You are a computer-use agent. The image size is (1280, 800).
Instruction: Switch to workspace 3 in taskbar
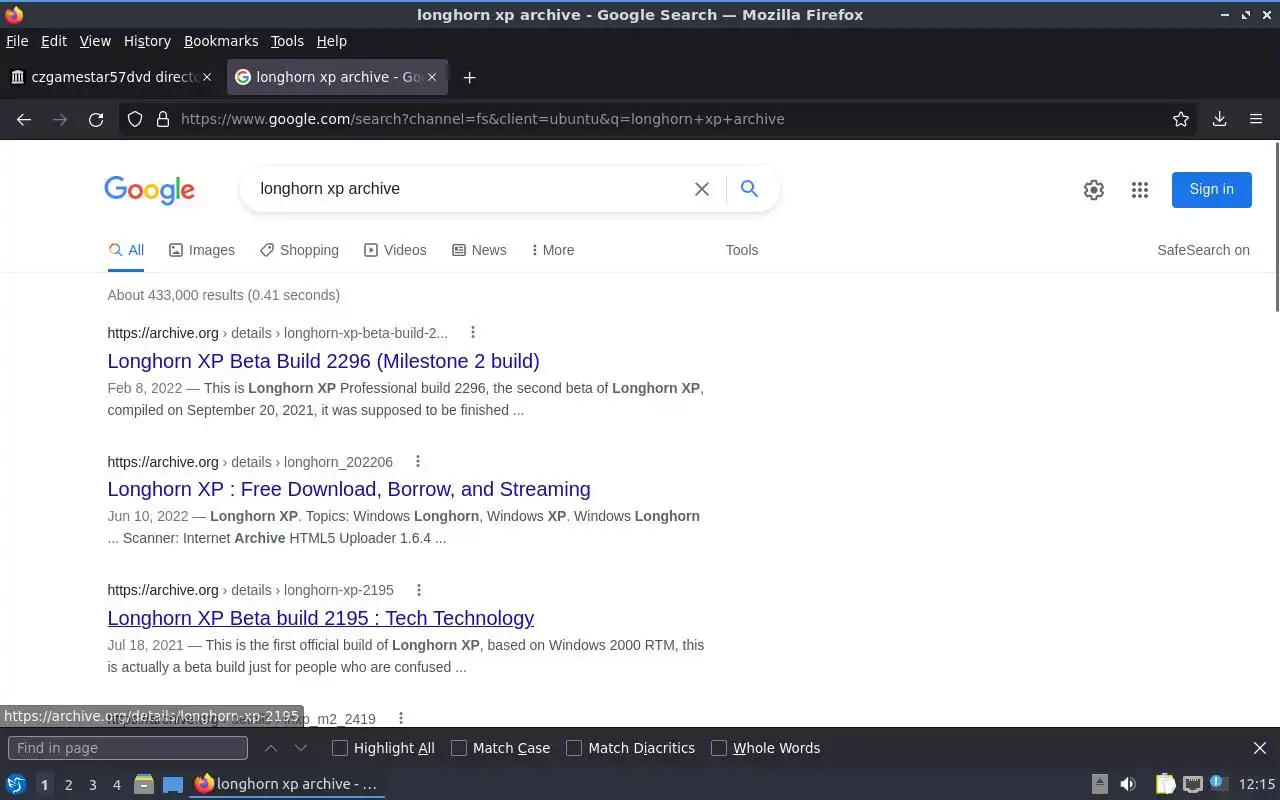92,785
